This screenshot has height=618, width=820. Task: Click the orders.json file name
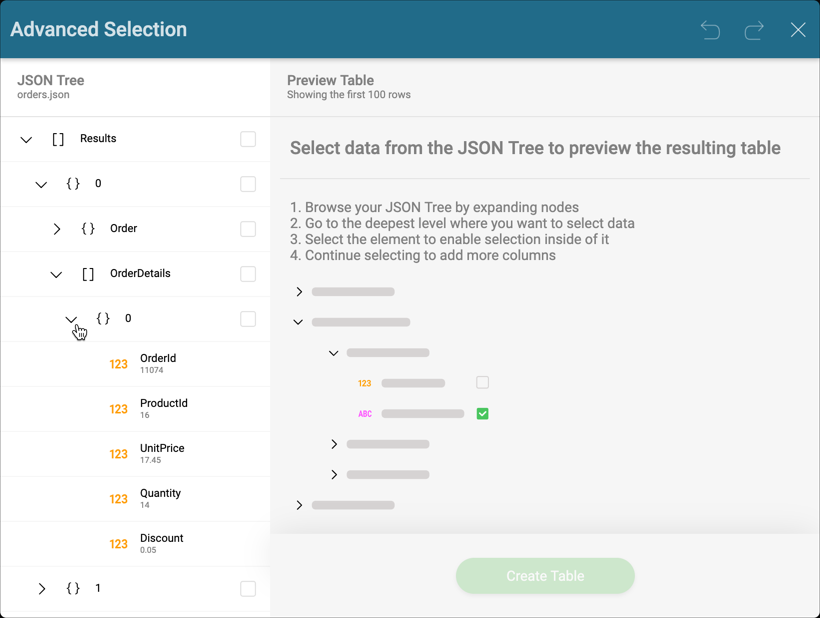click(43, 95)
